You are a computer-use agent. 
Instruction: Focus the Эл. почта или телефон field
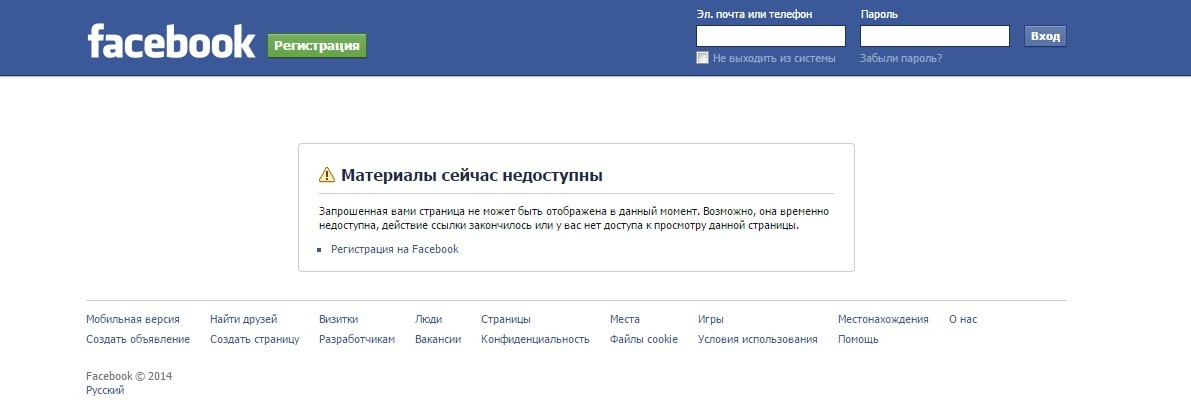click(x=770, y=37)
